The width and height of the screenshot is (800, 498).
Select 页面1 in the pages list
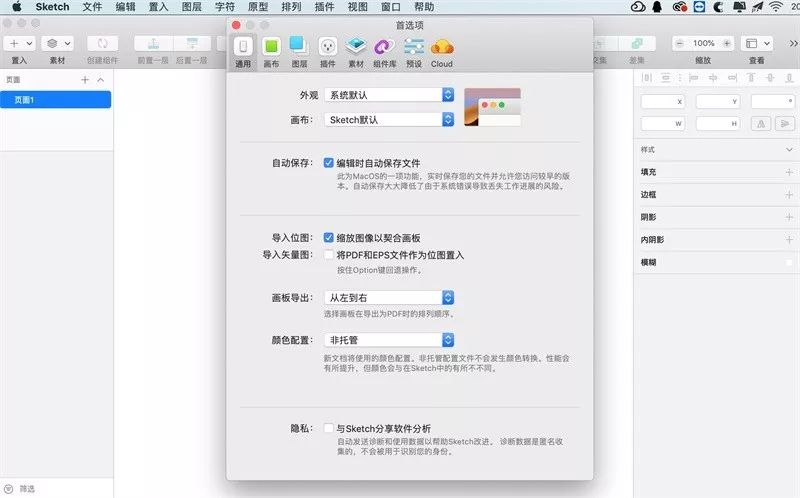56,99
